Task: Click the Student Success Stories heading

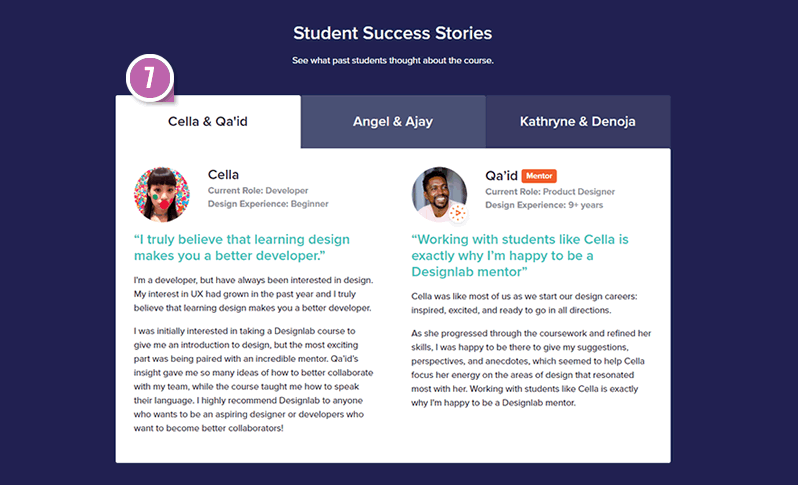Action: click(x=393, y=33)
